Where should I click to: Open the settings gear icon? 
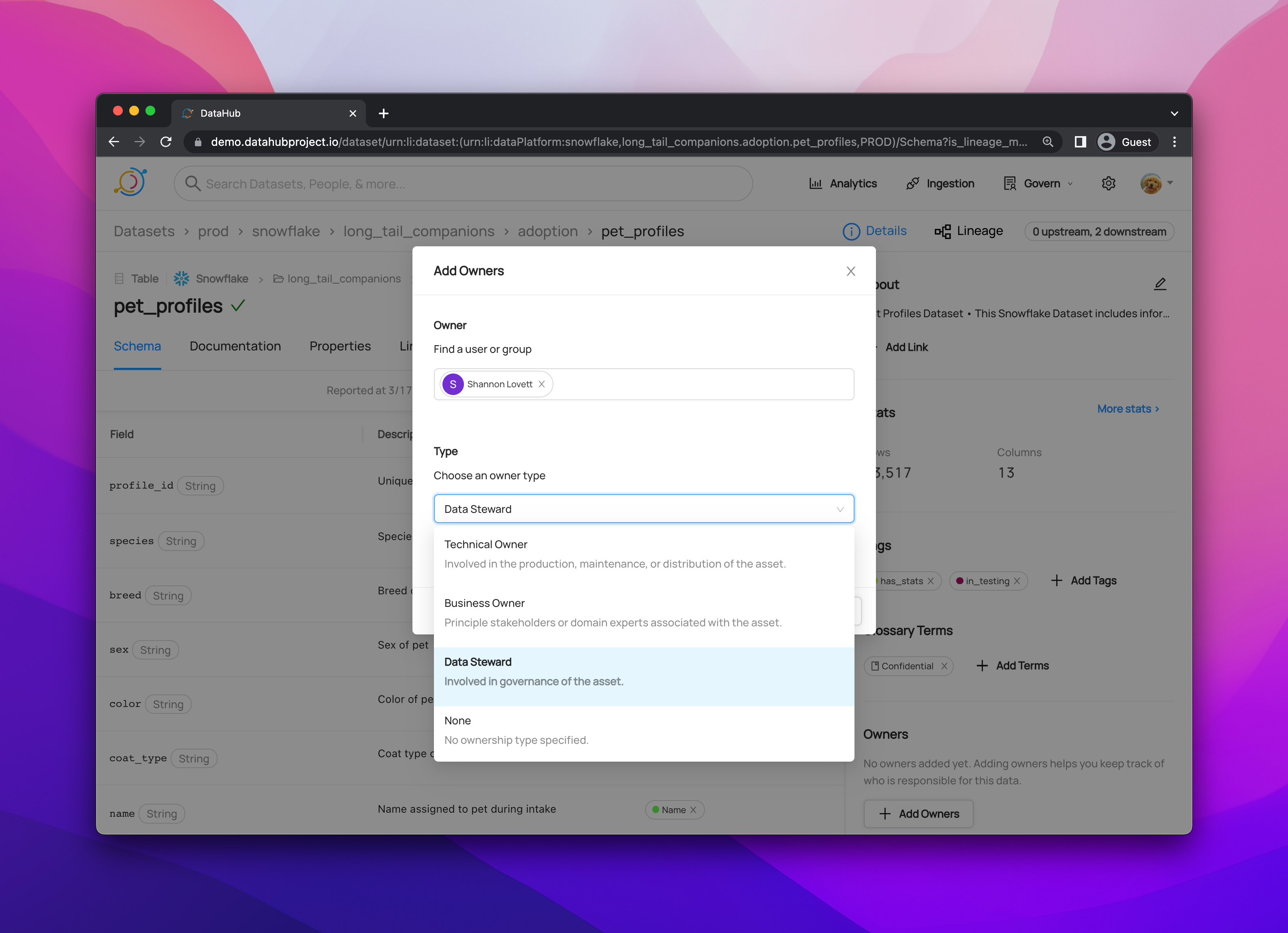[1108, 184]
